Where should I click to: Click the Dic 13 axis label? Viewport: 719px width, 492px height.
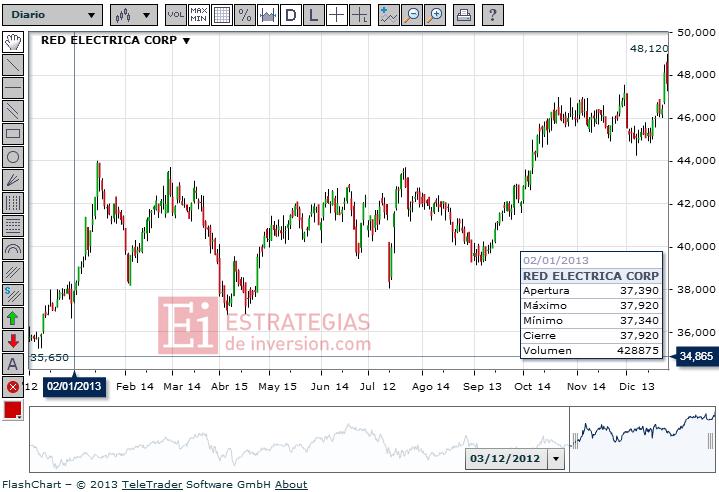coord(637,387)
